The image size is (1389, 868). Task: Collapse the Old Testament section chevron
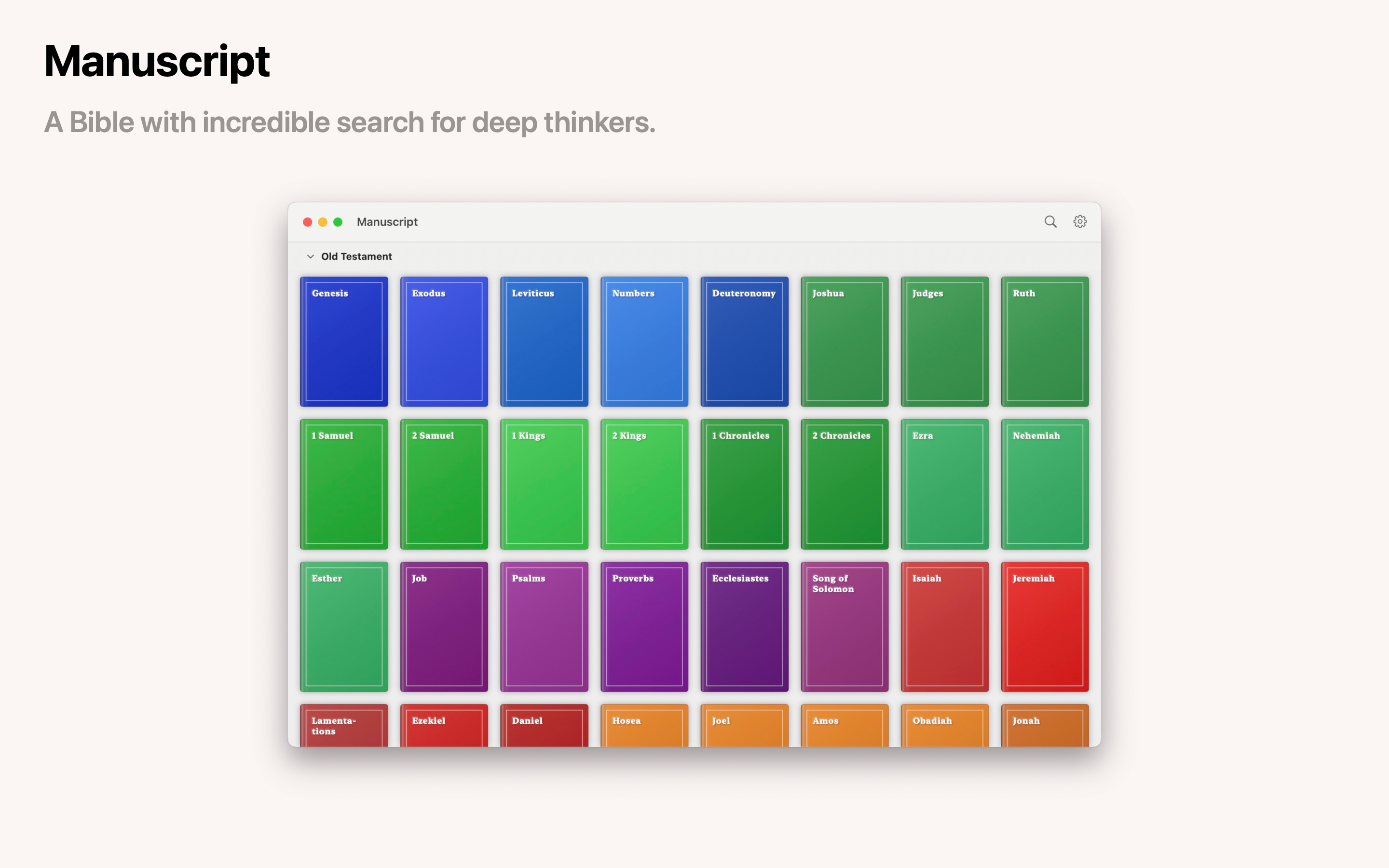click(311, 257)
